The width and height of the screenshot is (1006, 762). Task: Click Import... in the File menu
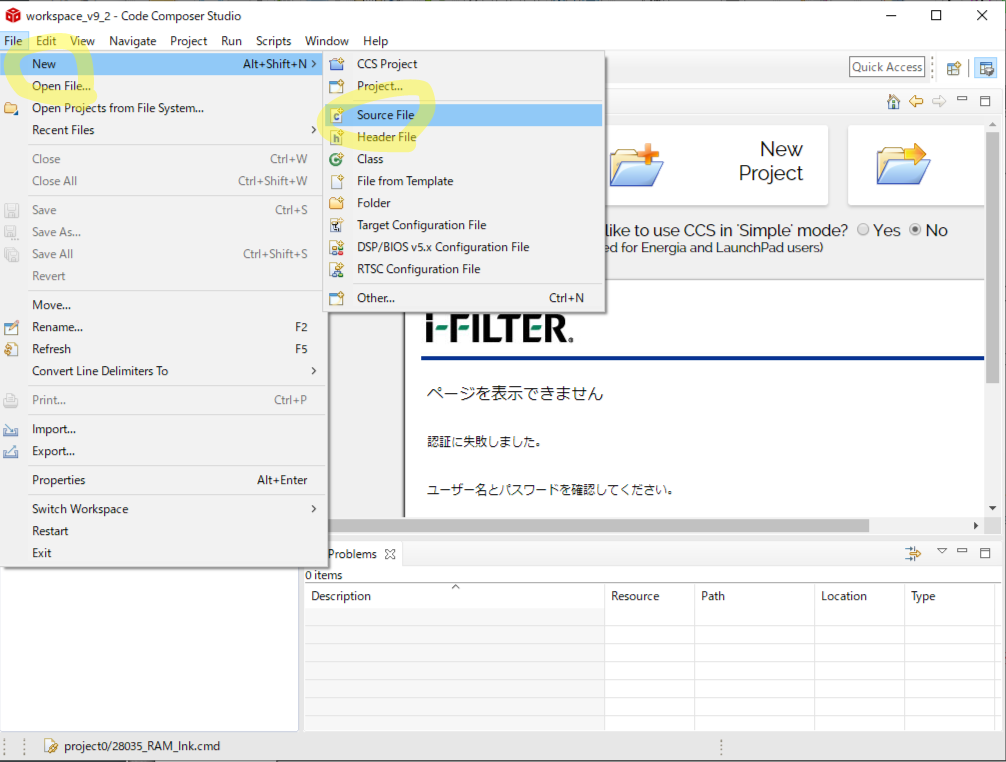[x=54, y=429]
